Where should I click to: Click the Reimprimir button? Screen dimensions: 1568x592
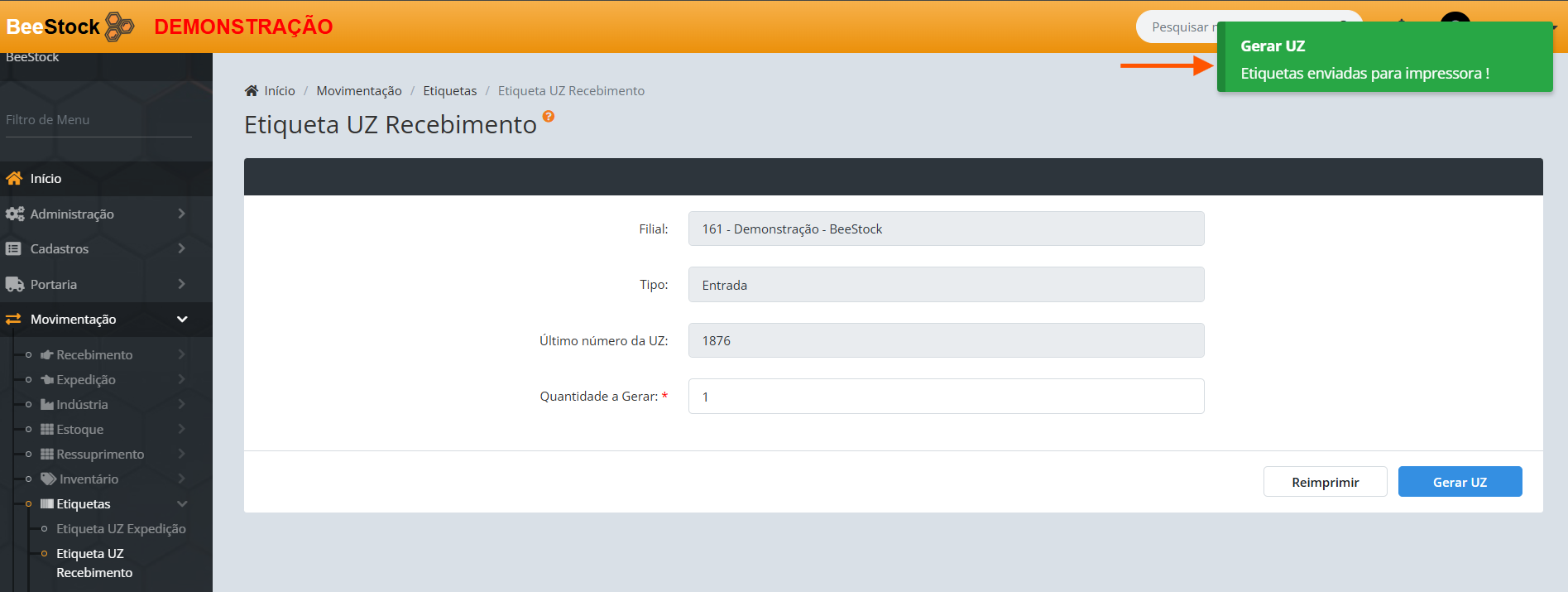tap(1325, 482)
